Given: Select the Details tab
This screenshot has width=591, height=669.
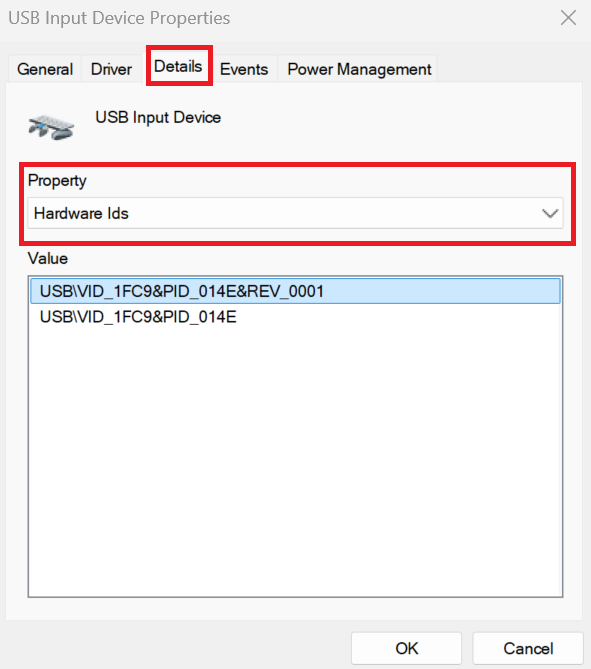Looking at the screenshot, I should [x=178, y=66].
